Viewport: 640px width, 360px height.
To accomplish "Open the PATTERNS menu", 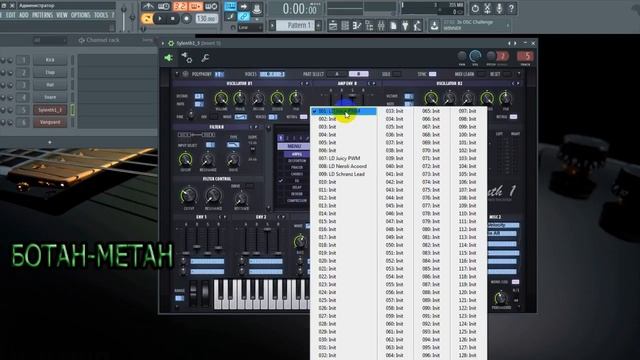I will coord(42,15).
